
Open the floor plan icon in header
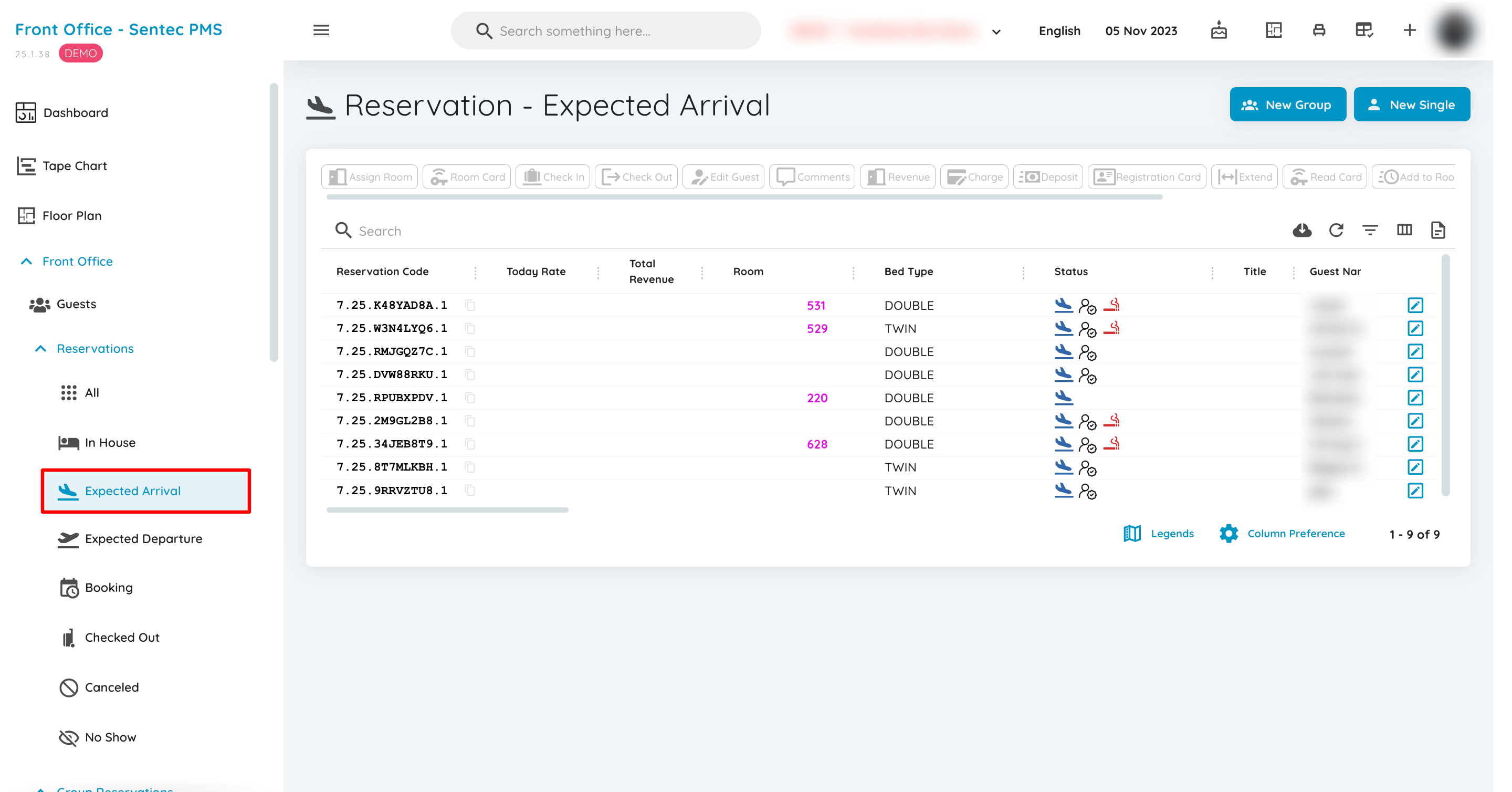point(1274,30)
